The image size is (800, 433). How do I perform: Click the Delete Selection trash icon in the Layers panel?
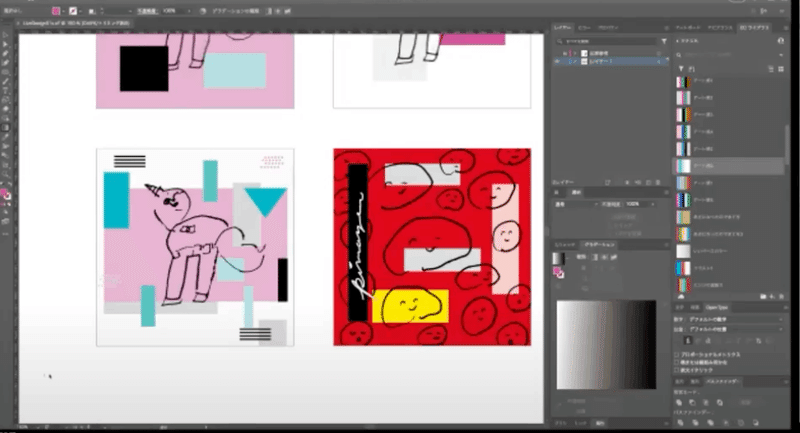[x=659, y=182]
